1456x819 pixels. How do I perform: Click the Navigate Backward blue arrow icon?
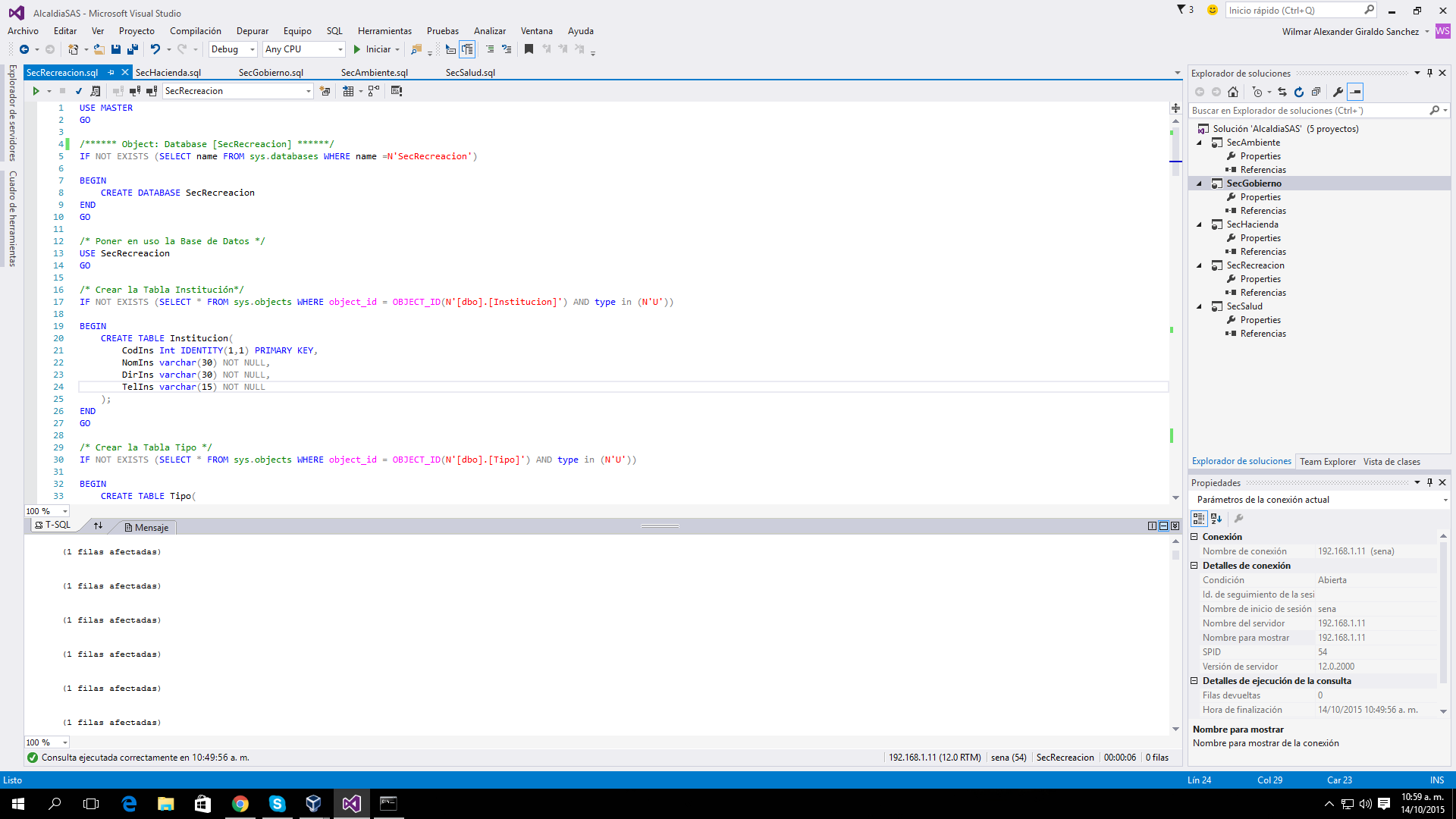coord(24,49)
